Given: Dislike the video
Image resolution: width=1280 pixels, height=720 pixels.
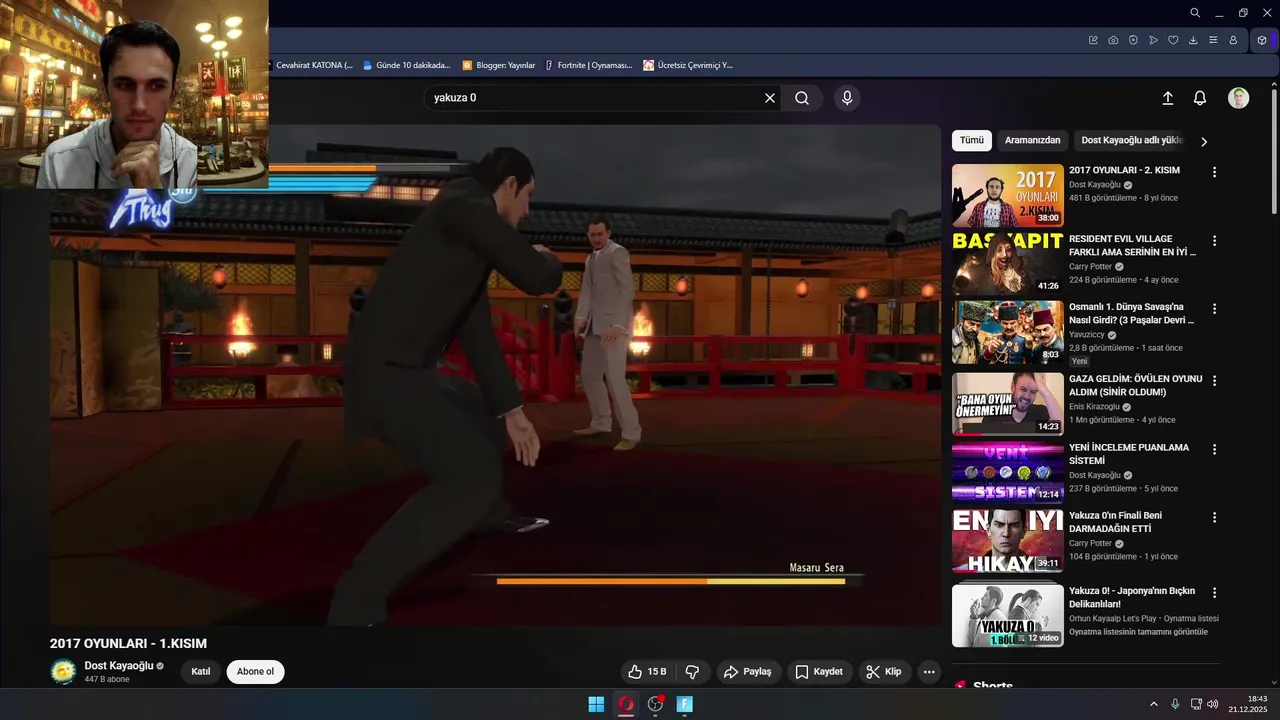Looking at the screenshot, I should tap(692, 672).
